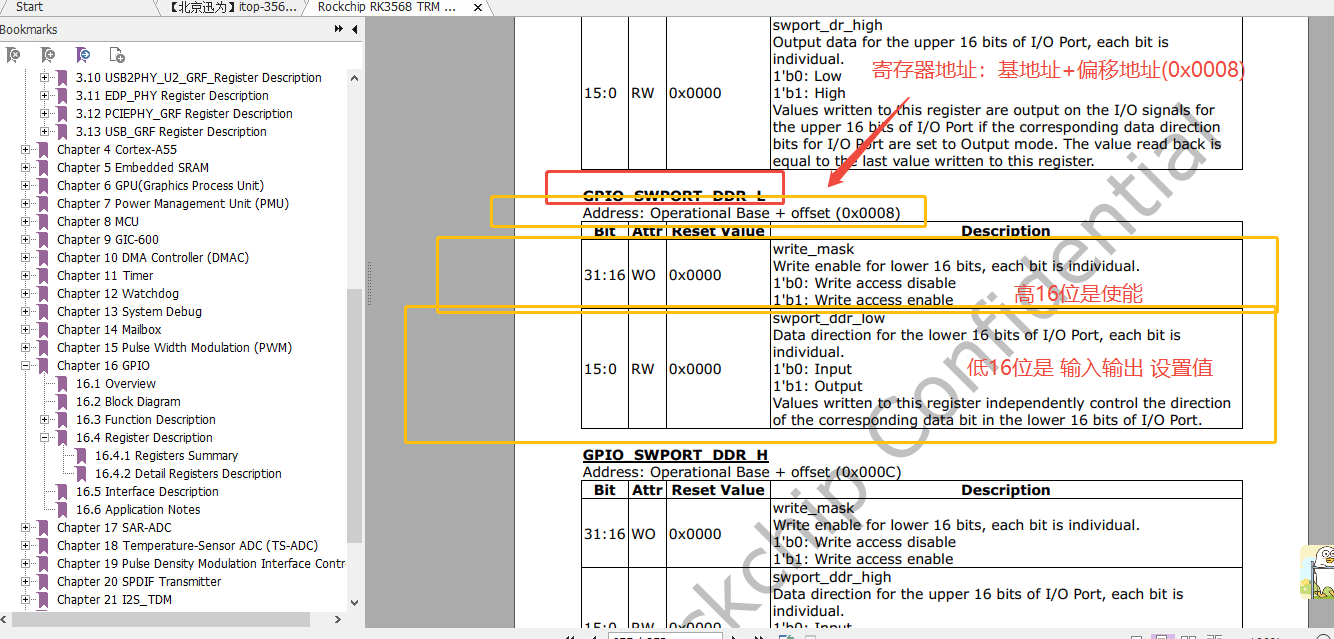Expand the 3.10 USB2PHY_U2_GRF_Register Description node

pyautogui.click(x=45, y=78)
